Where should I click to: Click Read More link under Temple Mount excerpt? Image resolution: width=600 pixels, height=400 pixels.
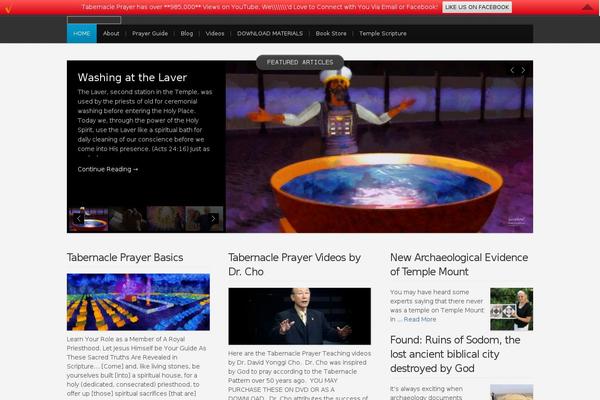coord(420,319)
